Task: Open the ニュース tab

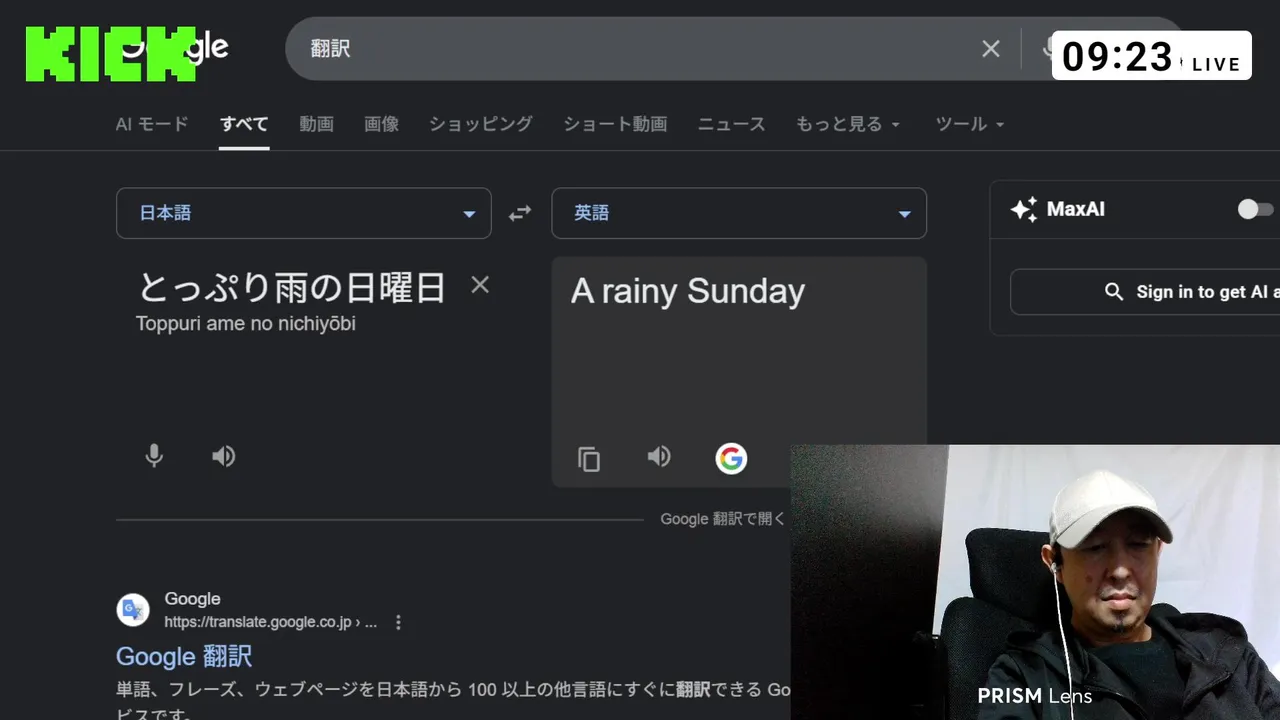Action: 732,124
